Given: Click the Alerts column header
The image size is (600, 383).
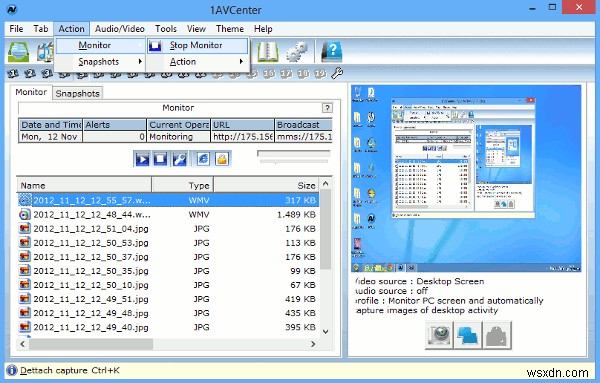Looking at the screenshot, I should click(x=114, y=125).
